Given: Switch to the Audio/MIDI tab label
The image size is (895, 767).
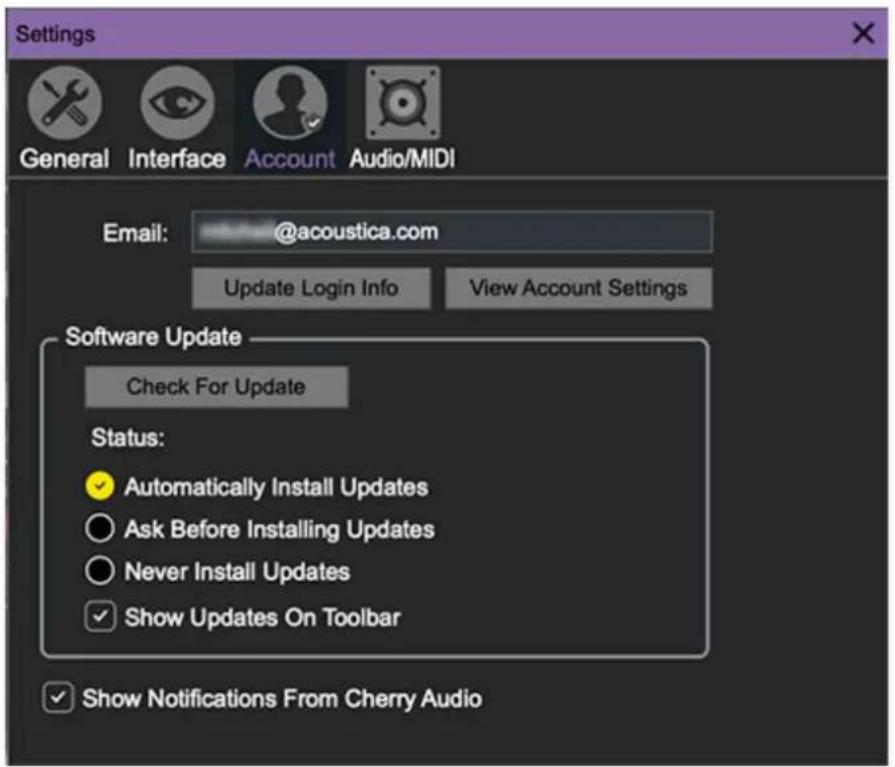Looking at the screenshot, I should [x=402, y=159].
